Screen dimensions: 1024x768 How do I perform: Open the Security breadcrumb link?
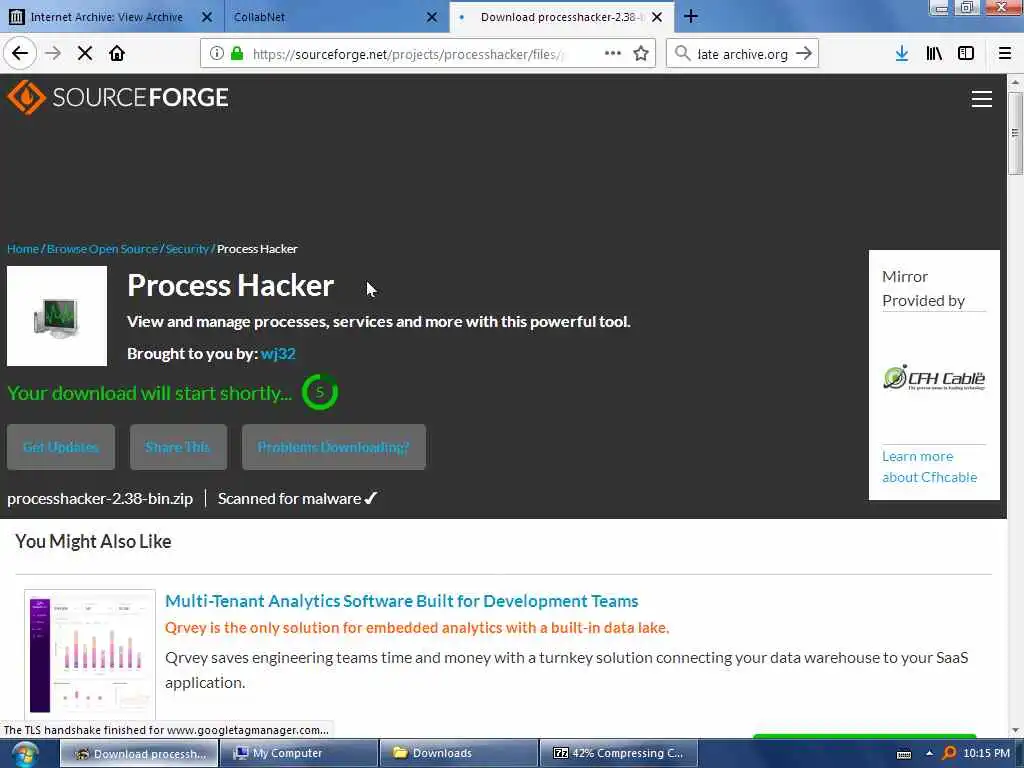pos(187,249)
